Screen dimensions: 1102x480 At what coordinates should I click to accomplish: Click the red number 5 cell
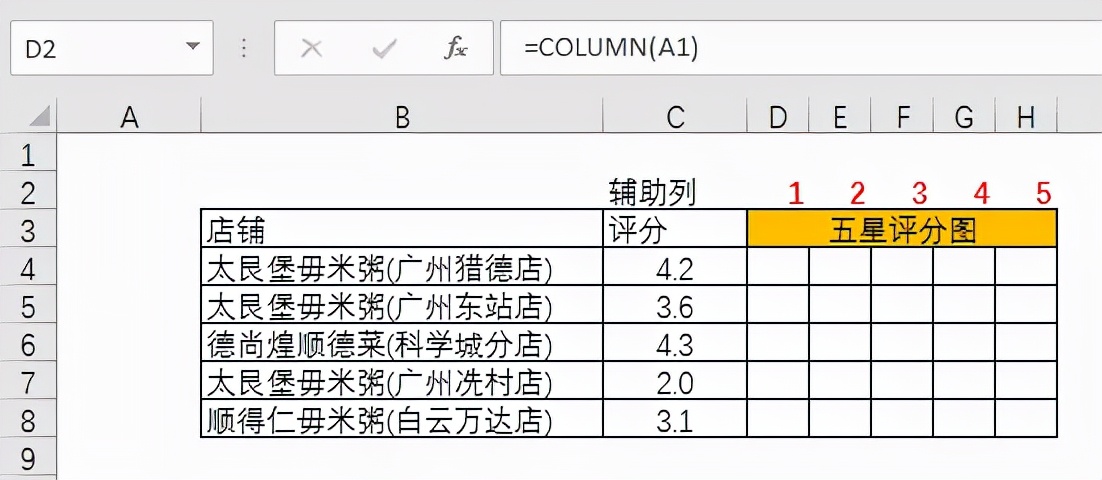point(1026,191)
